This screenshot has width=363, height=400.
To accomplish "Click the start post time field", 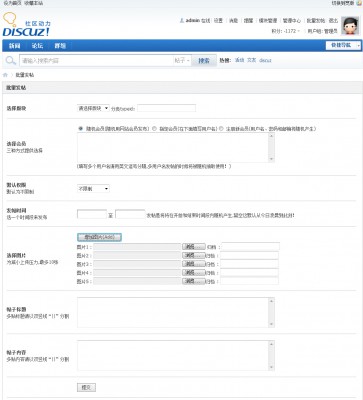I will 92,214.
